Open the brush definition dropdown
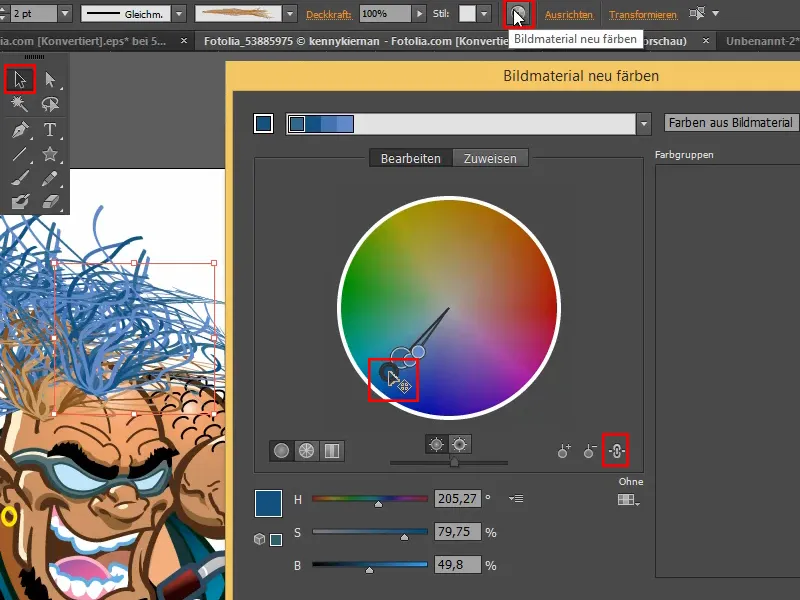 (x=290, y=14)
